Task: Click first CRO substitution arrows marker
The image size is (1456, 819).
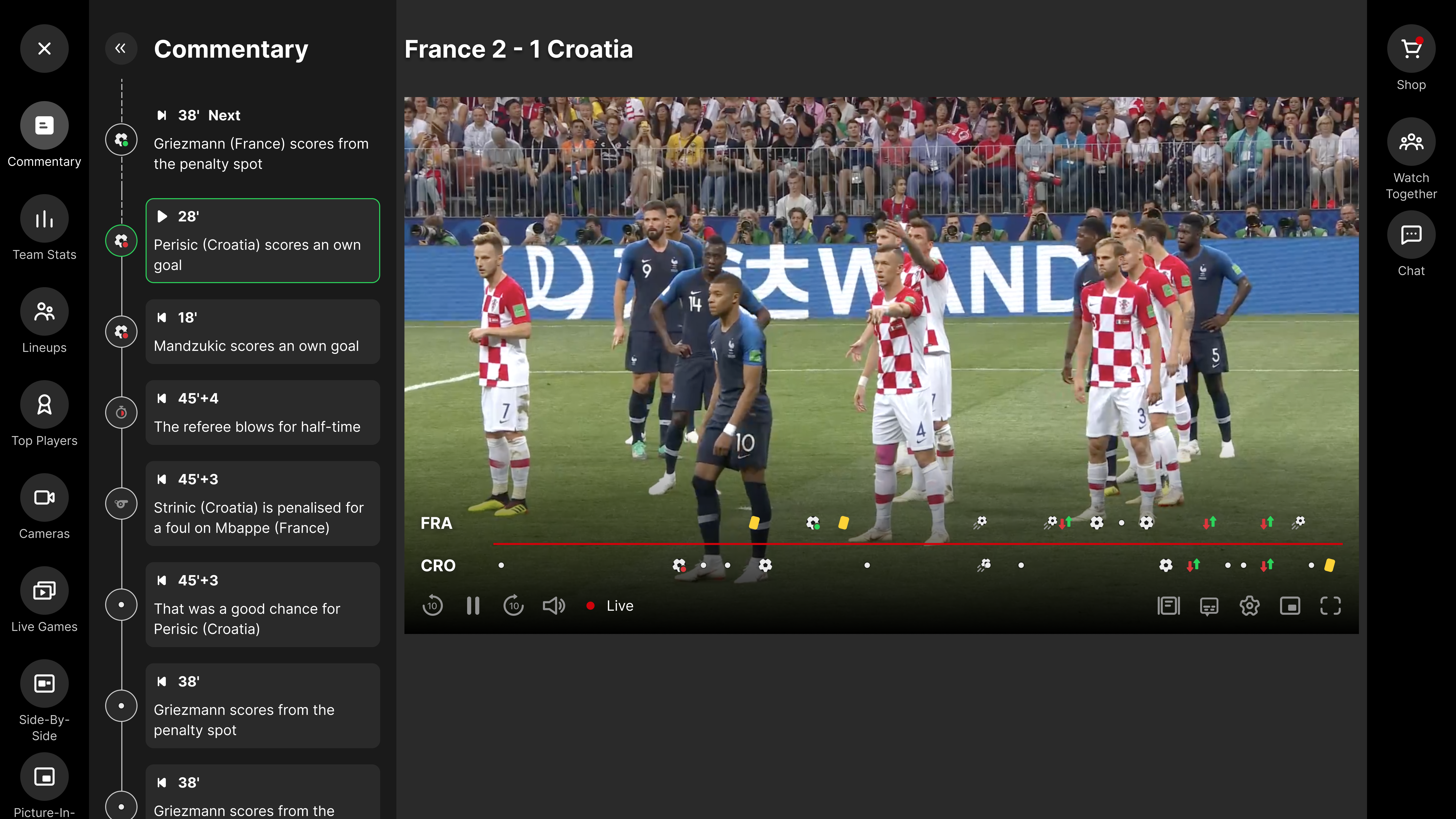Action: (x=1193, y=565)
